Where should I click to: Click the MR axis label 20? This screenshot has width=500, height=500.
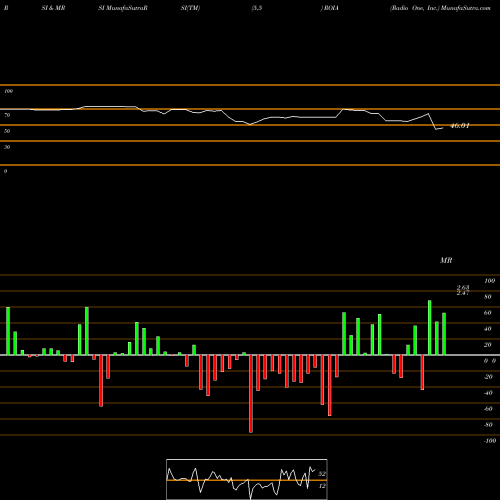488,345
